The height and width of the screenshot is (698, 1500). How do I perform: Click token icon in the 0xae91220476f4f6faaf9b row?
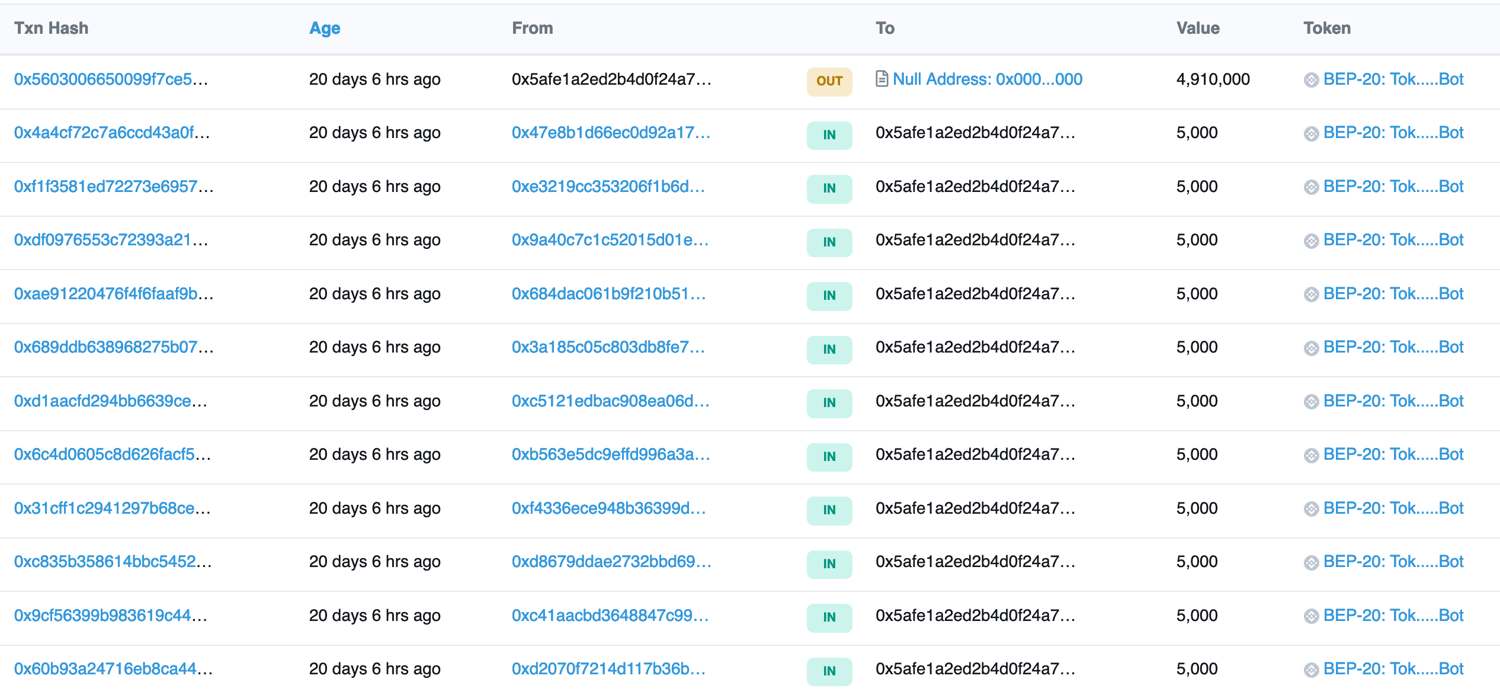[1311, 294]
